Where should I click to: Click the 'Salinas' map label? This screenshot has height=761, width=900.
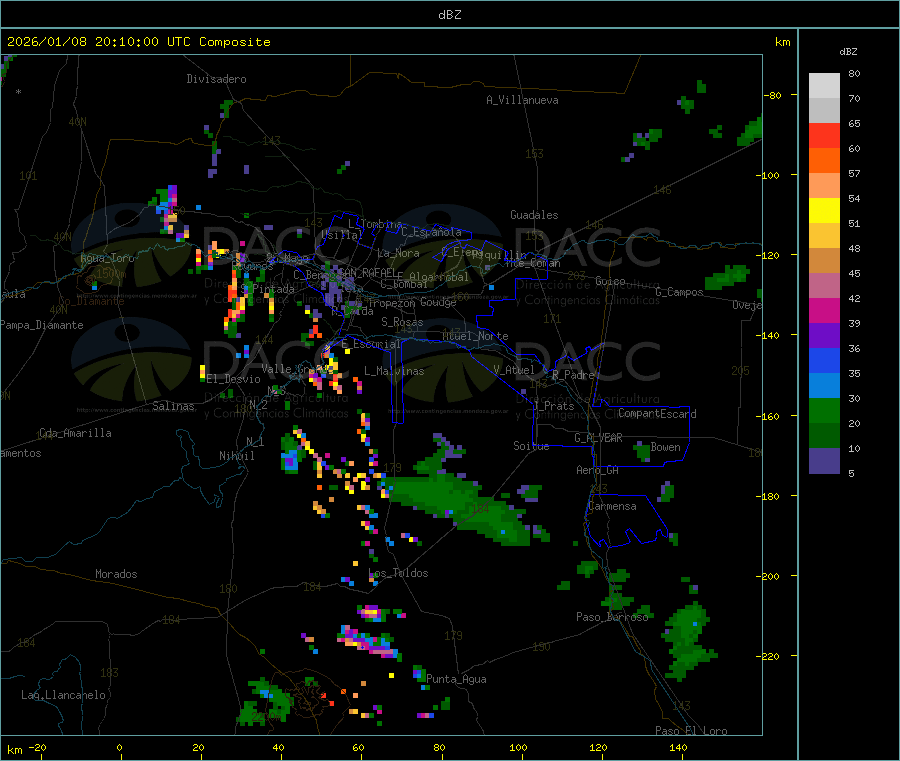(173, 406)
